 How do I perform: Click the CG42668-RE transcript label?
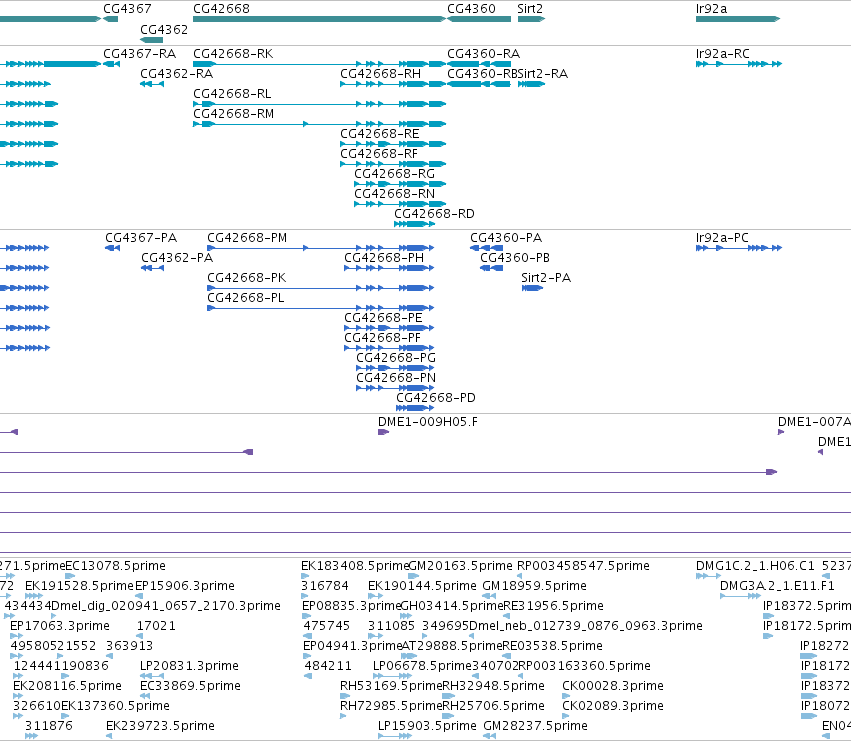380,134
